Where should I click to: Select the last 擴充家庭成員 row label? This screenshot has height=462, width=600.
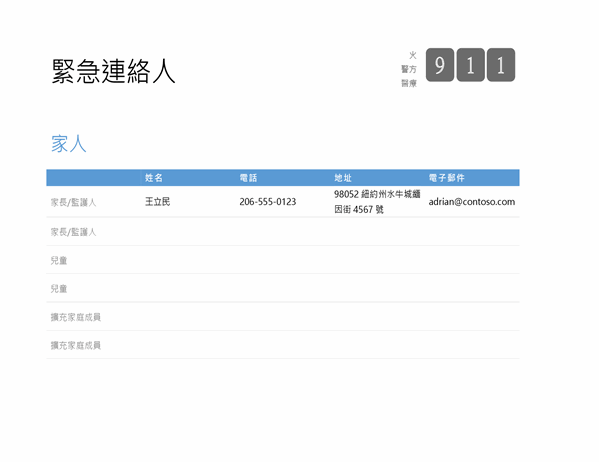click(x=76, y=345)
